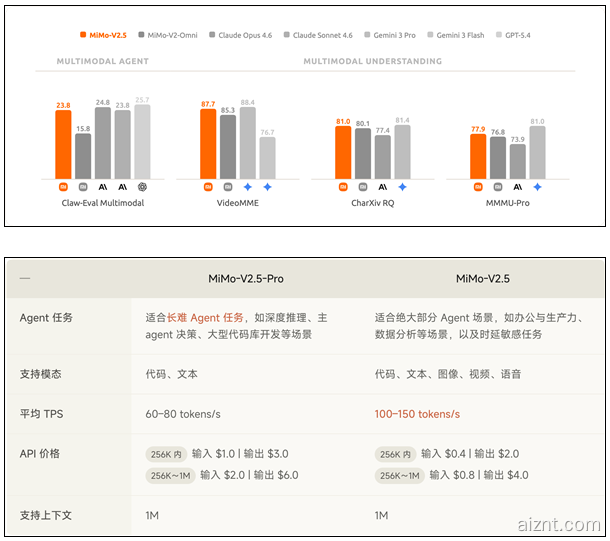Click the orange Xiaomi icon under VideoMME
The height and width of the screenshot is (541, 610).
[x=208, y=186]
